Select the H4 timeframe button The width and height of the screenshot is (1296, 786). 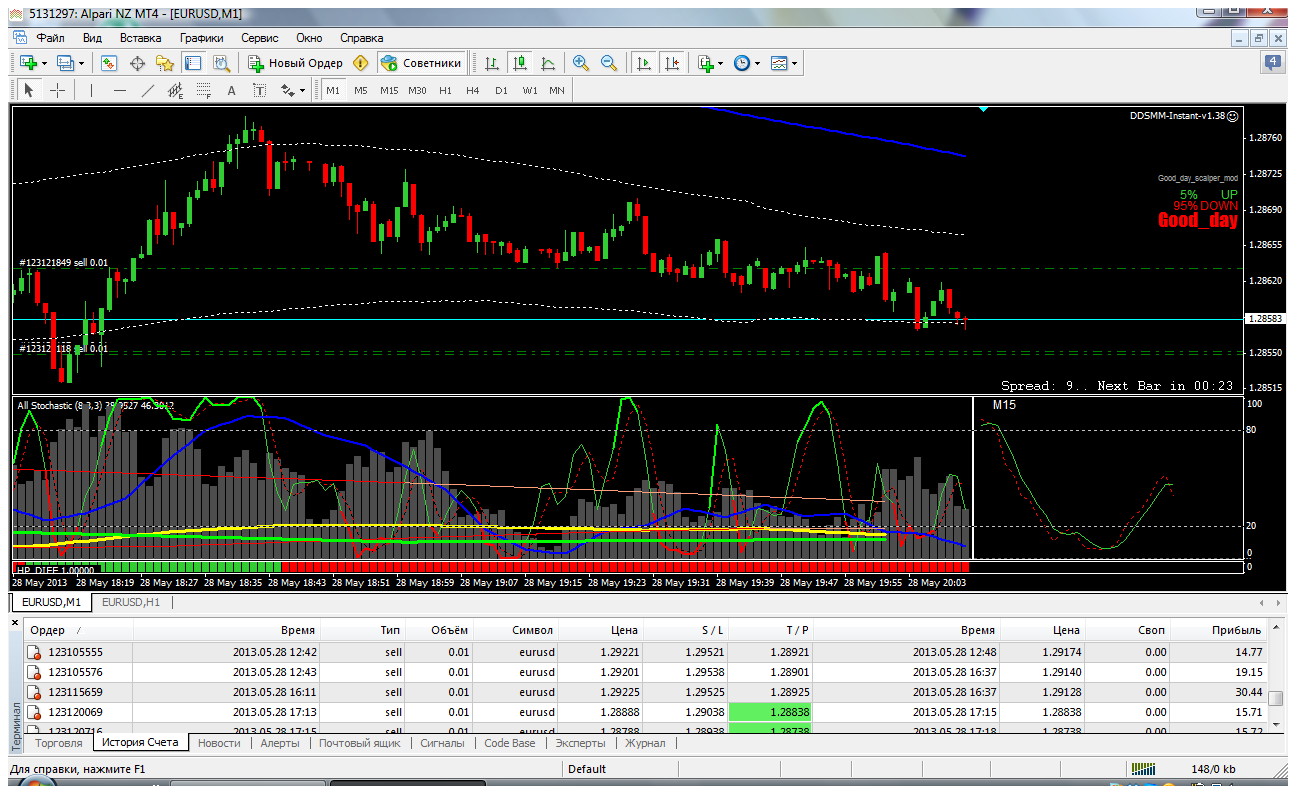point(473,90)
